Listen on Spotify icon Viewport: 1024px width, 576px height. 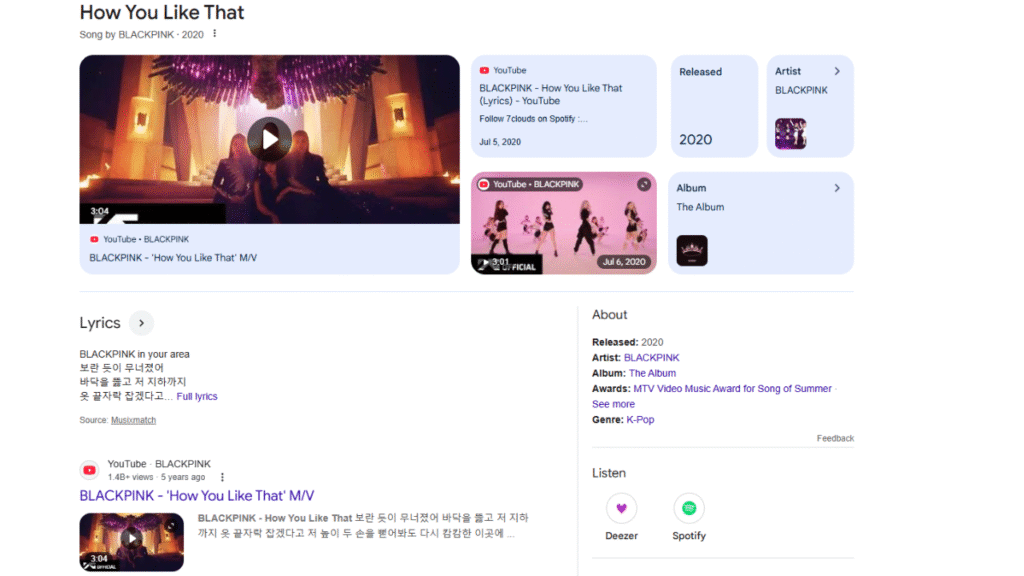click(x=689, y=508)
